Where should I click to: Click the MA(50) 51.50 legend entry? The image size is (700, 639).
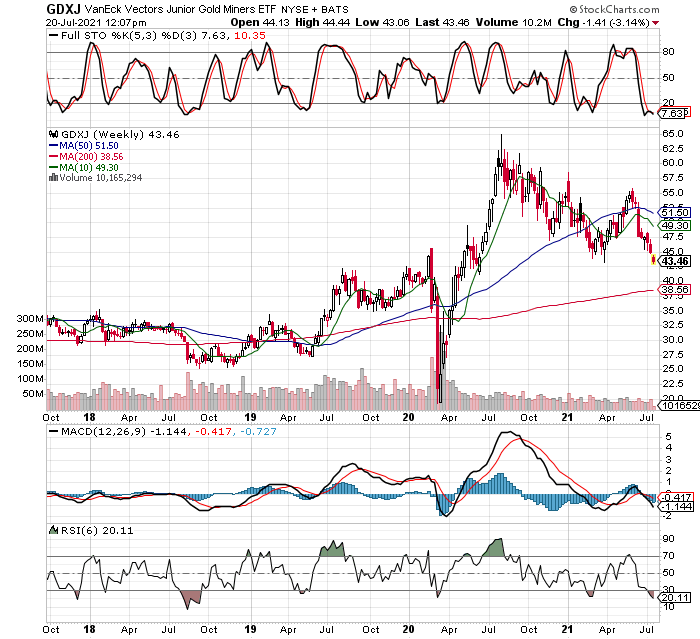[x=89, y=146]
